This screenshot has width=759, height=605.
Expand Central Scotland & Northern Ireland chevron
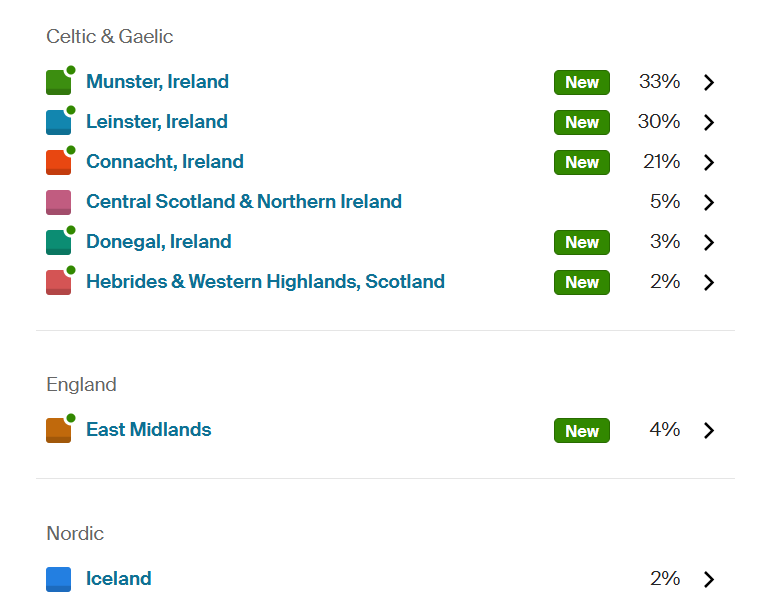click(x=709, y=202)
